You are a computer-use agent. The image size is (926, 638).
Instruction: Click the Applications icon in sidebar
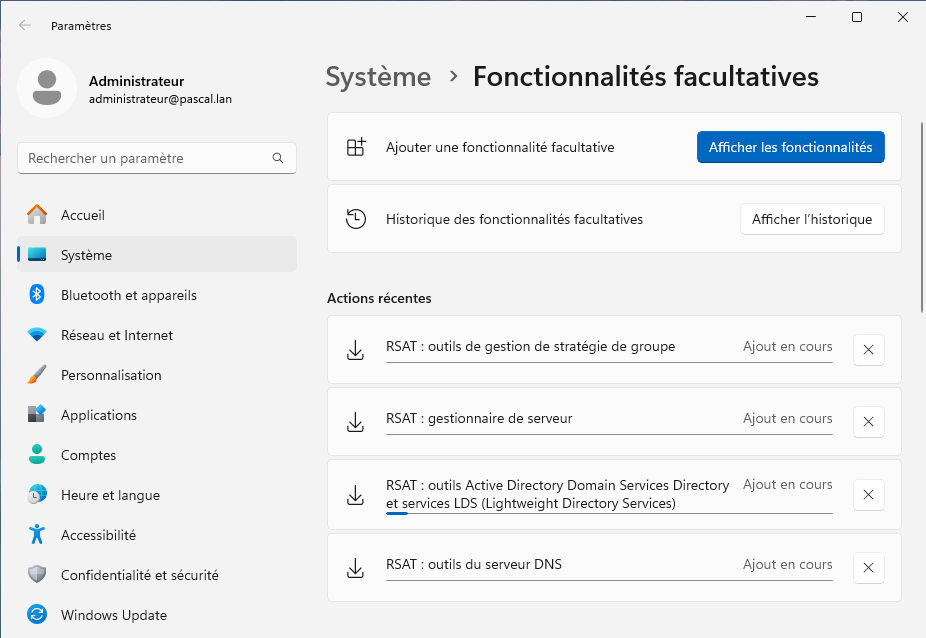click(x=37, y=414)
